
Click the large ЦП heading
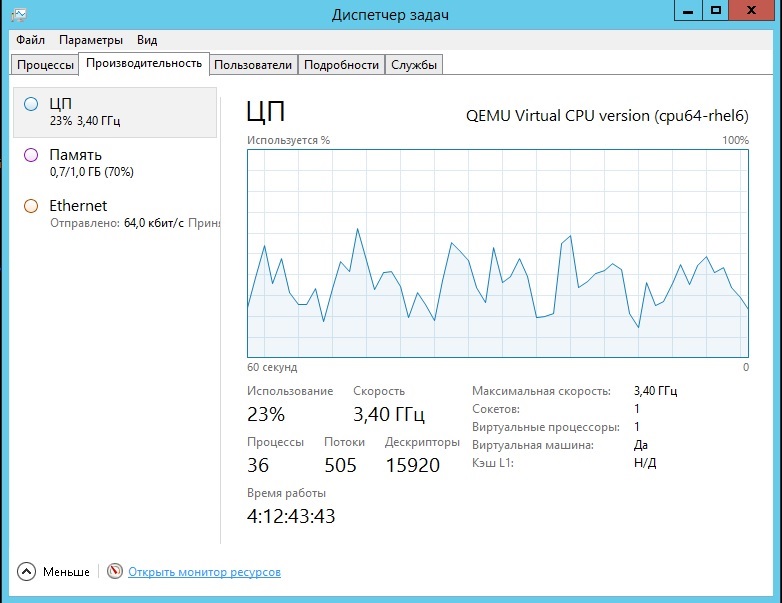tap(266, 112)
